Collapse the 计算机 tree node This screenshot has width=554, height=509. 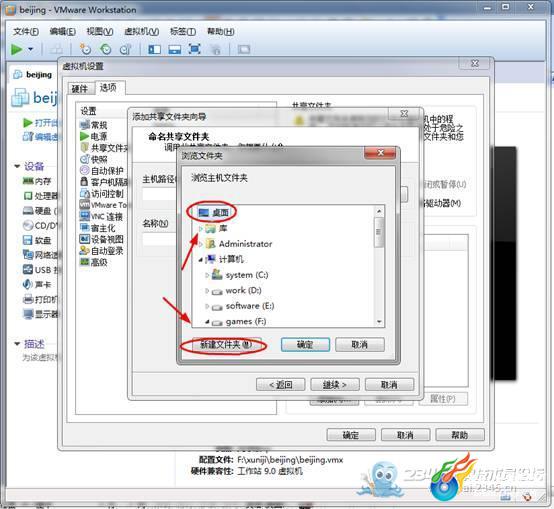tap(200, 260)
